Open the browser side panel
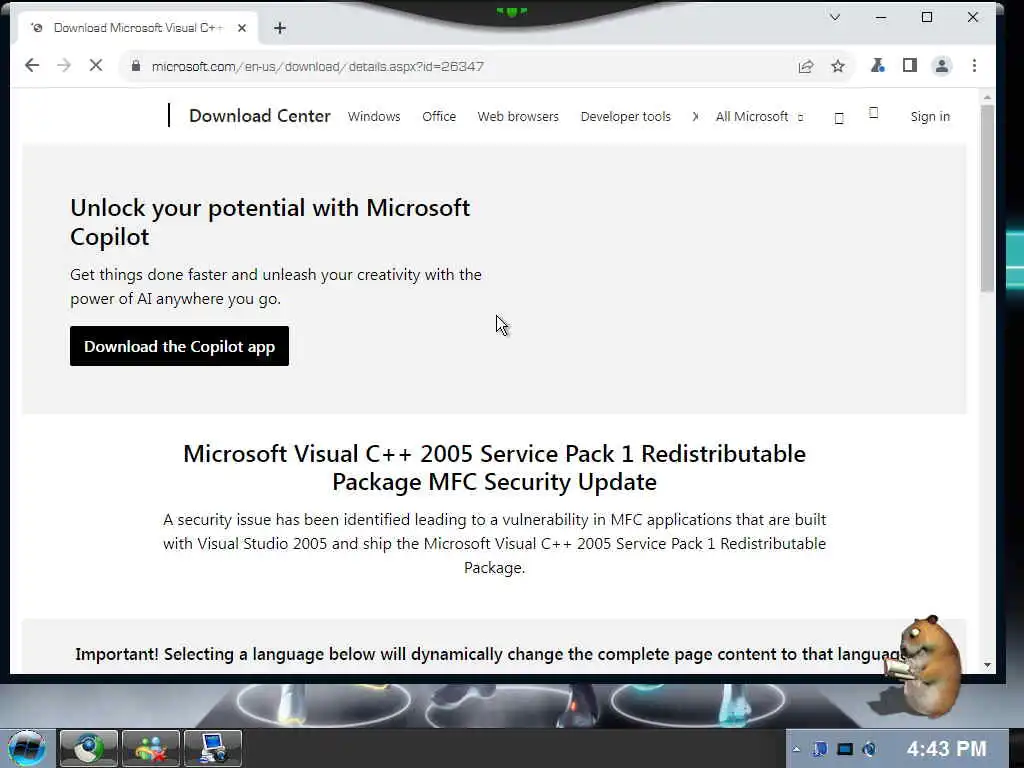 pos(910,65)
